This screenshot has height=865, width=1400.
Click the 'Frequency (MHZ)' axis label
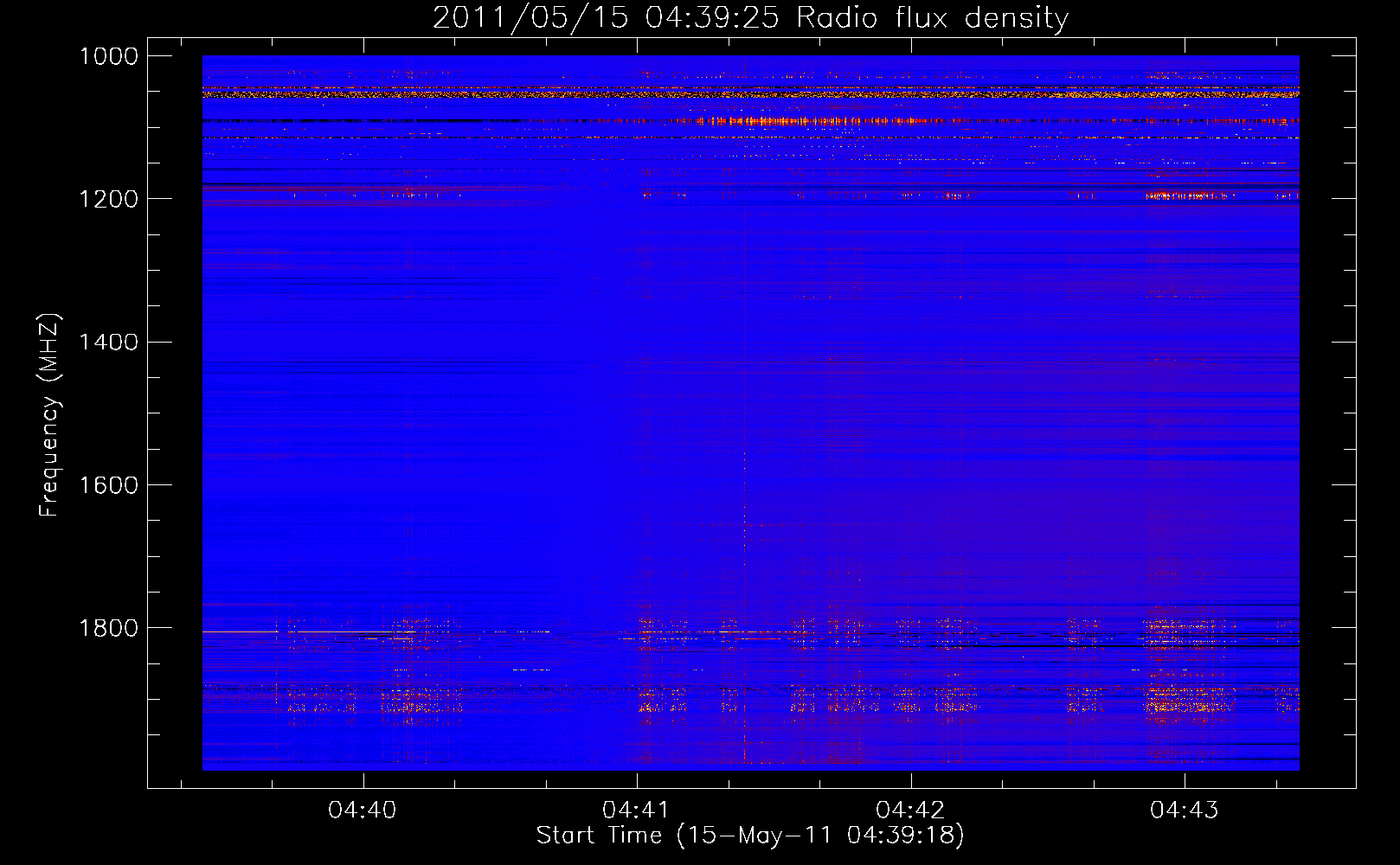point(49,415)
